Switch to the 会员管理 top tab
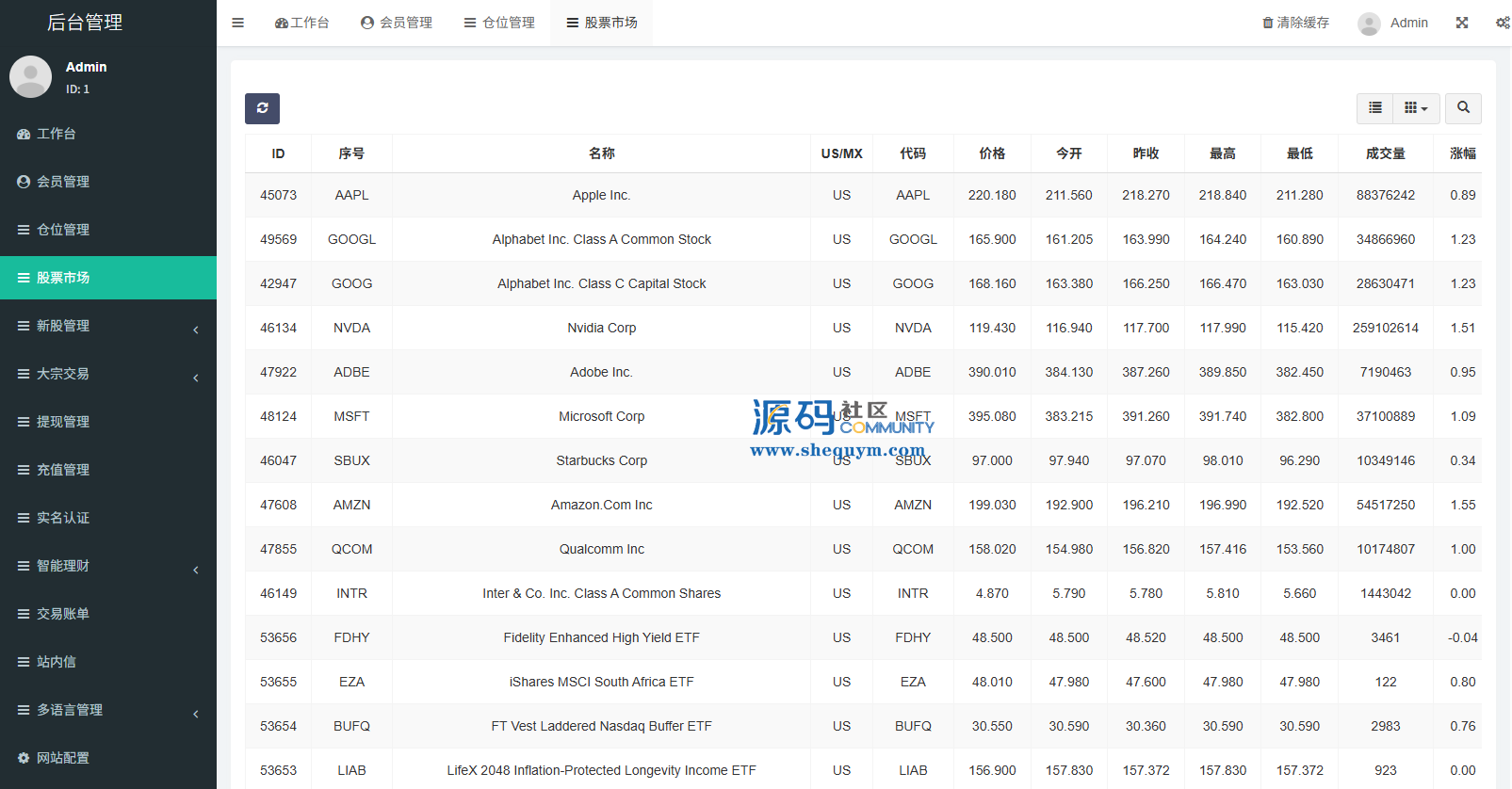 397,23
